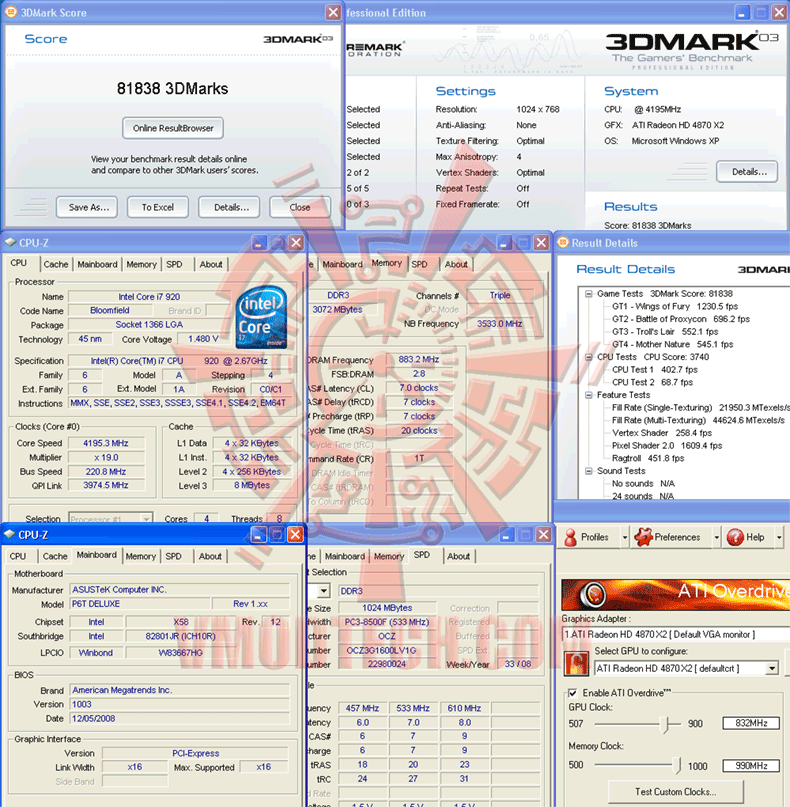The image size is (790, 807).
Task: Select Vertex Shader result row
Action: 661,433
